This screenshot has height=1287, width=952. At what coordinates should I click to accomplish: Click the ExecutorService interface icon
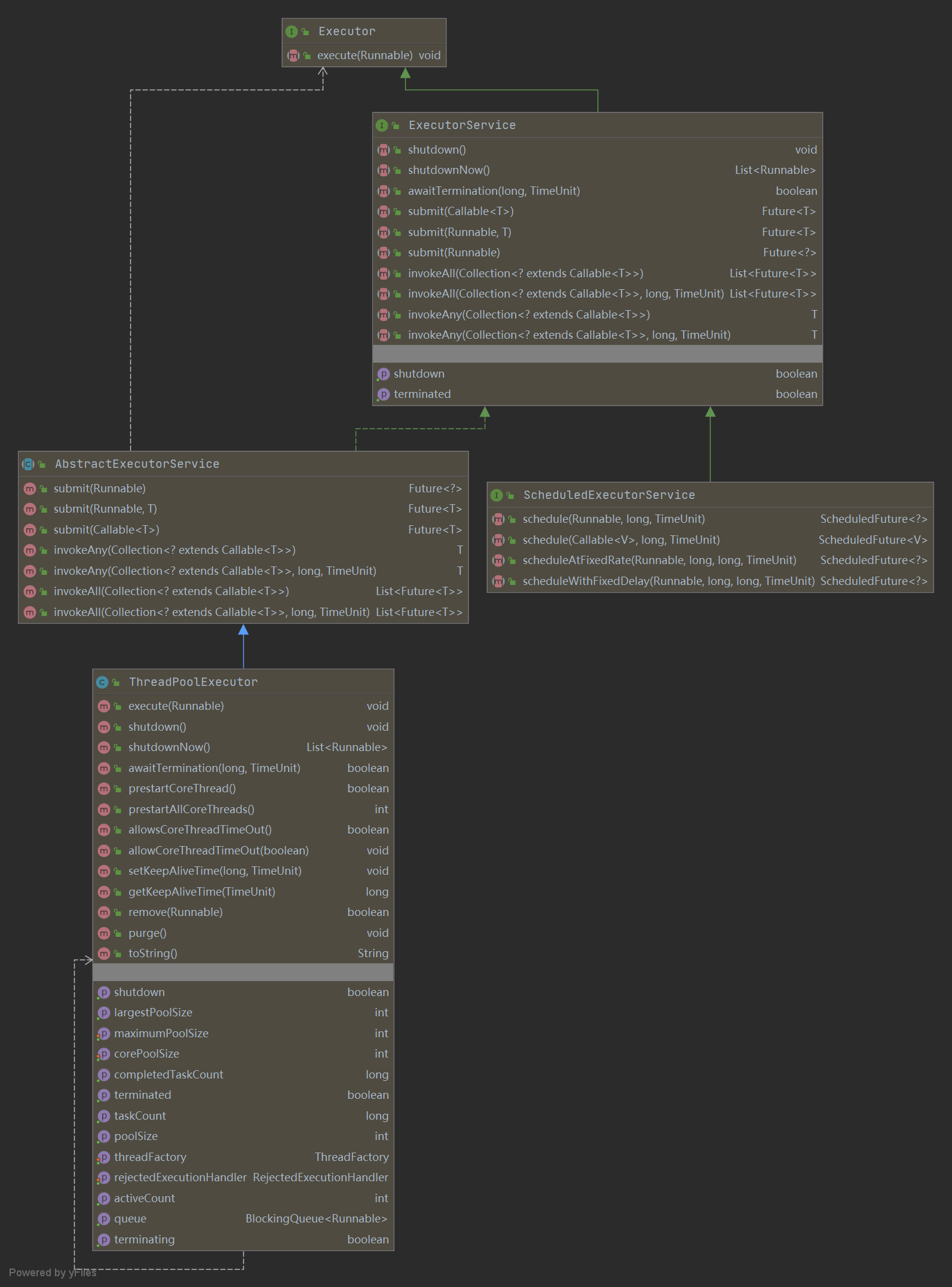tap(382, 125)
